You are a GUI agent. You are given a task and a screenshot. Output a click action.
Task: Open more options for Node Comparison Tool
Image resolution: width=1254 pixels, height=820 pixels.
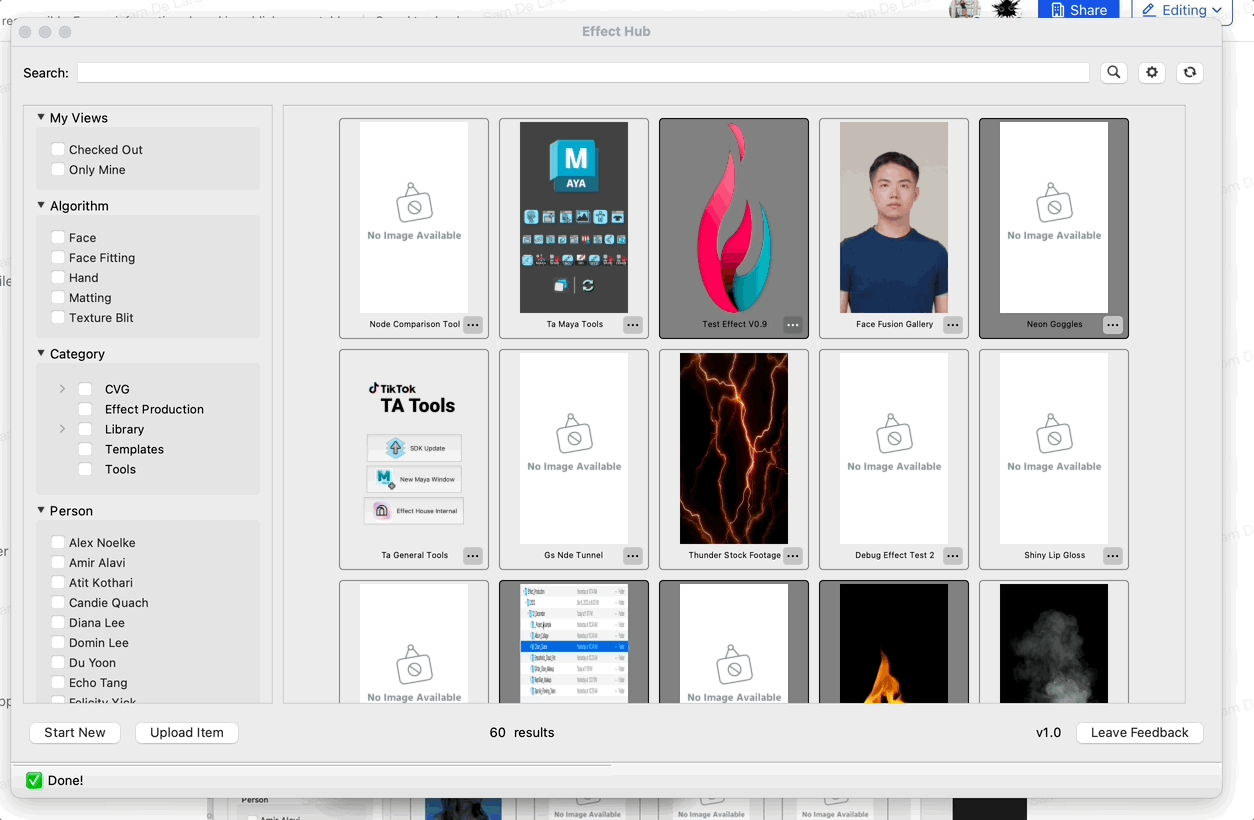coord(472,325)
